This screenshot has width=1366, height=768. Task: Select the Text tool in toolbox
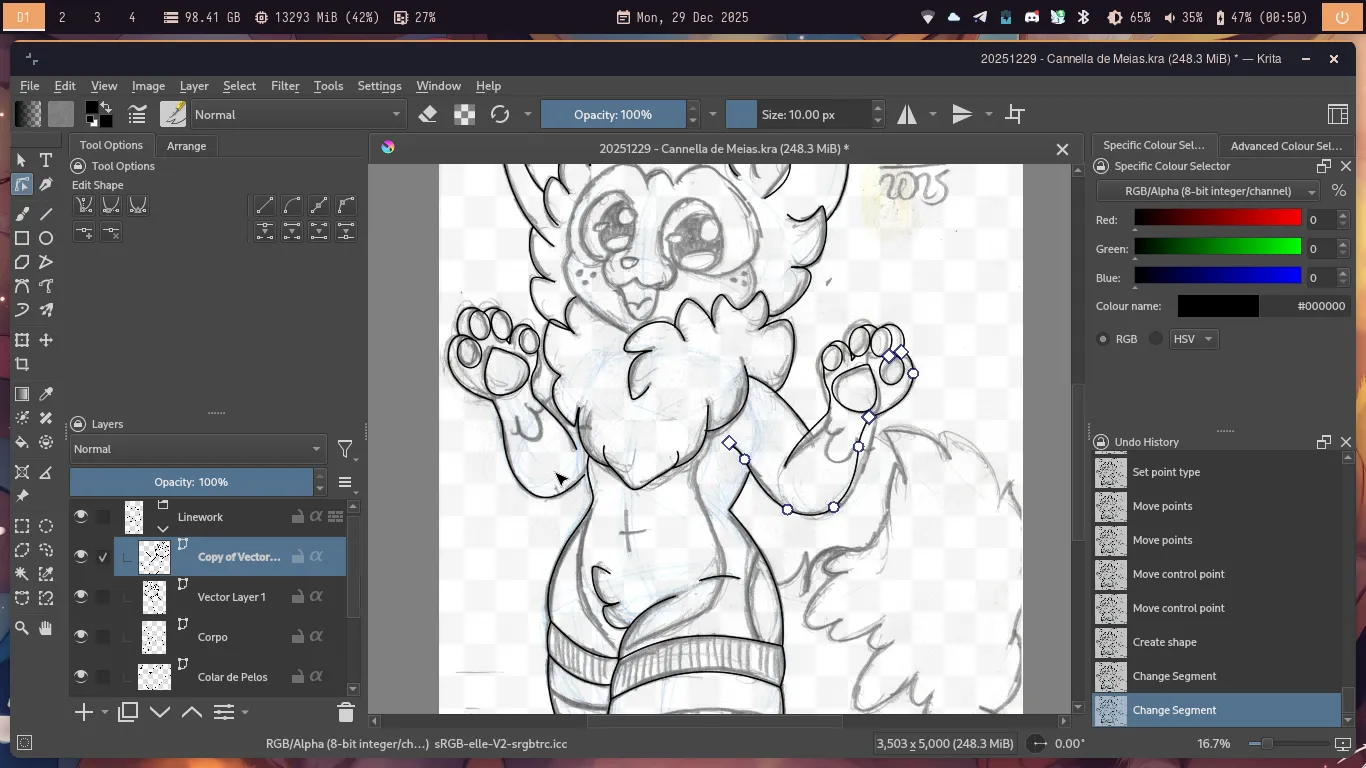46,160
